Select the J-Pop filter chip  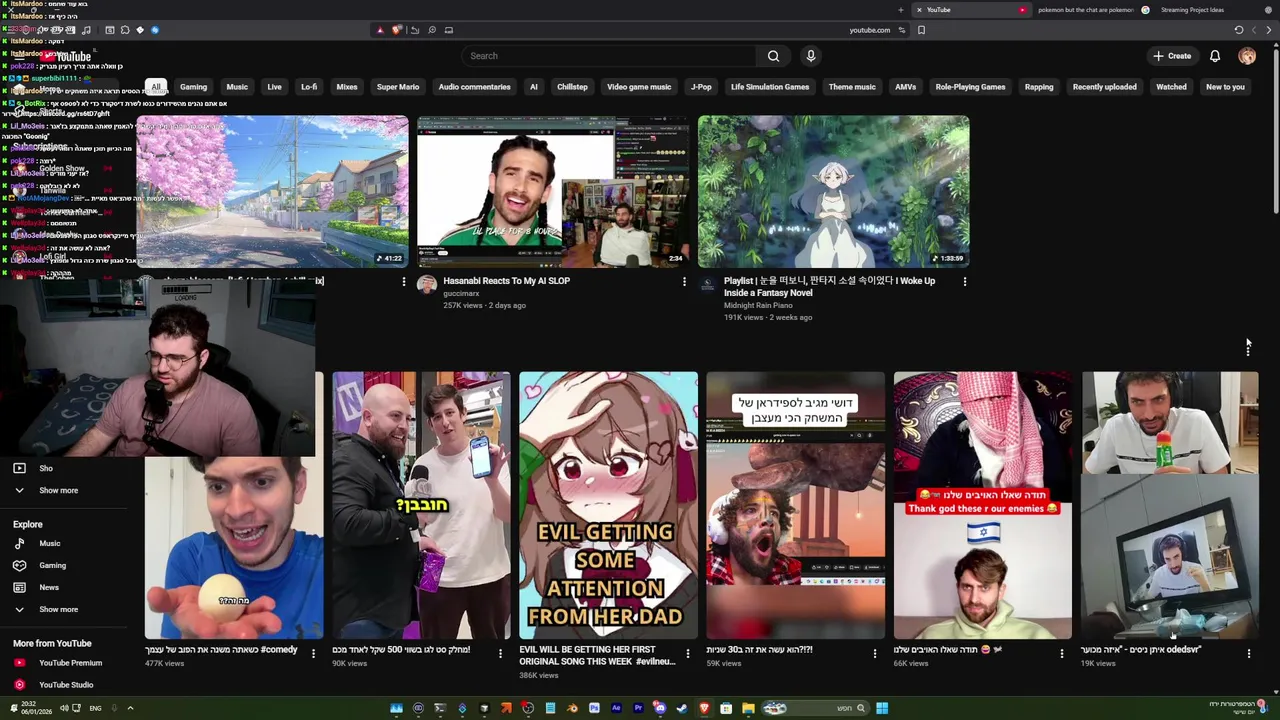click(x=701, y=87)
